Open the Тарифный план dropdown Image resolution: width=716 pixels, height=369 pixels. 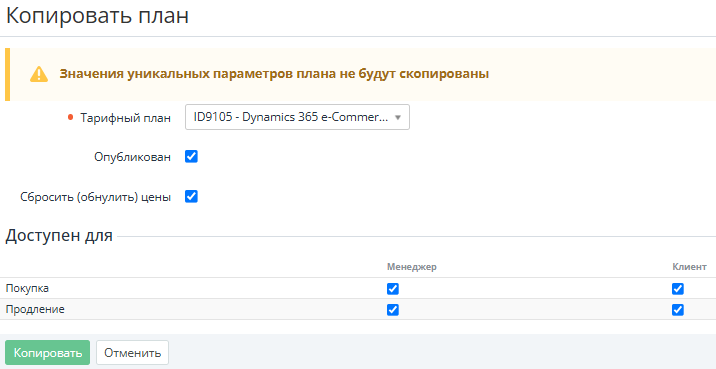pyautogui.click(x=297, y=117)
